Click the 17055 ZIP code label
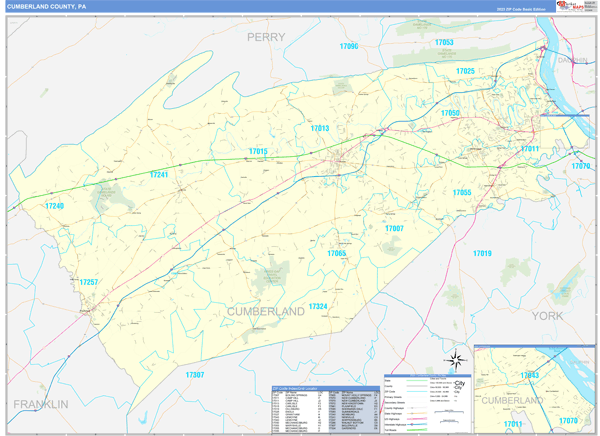600x436 pixels. pos(461,192)
